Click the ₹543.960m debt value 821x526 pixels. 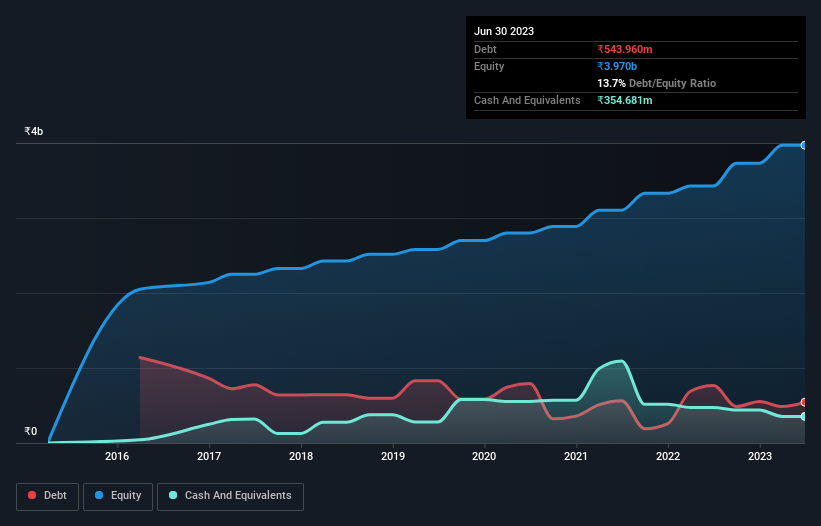[x=625, y=49]
